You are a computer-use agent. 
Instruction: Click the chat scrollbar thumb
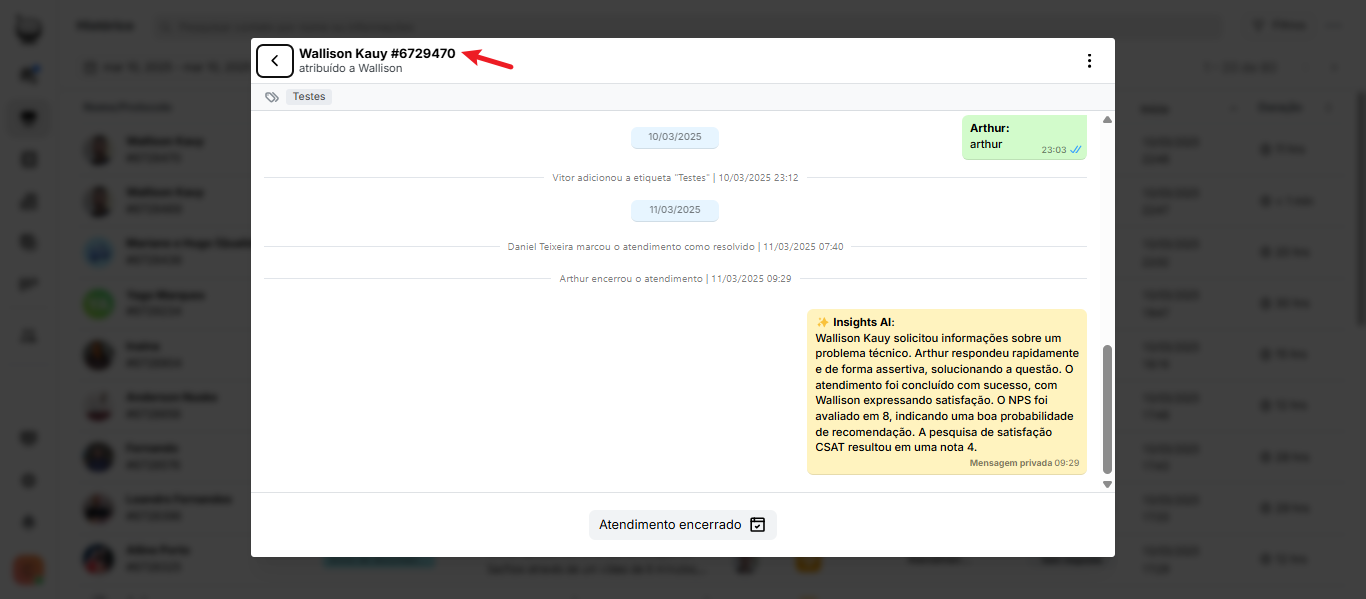1107,410
